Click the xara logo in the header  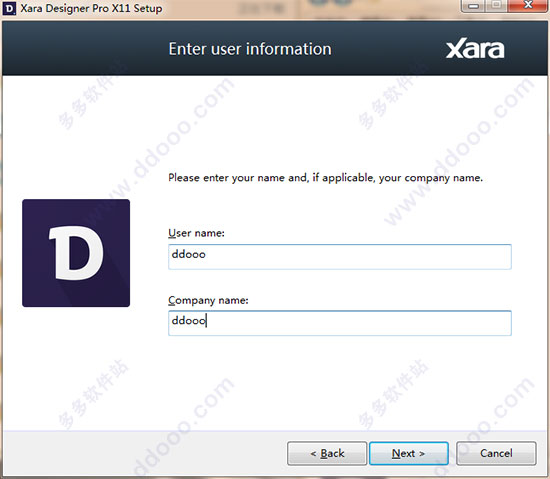click(475, 49)
